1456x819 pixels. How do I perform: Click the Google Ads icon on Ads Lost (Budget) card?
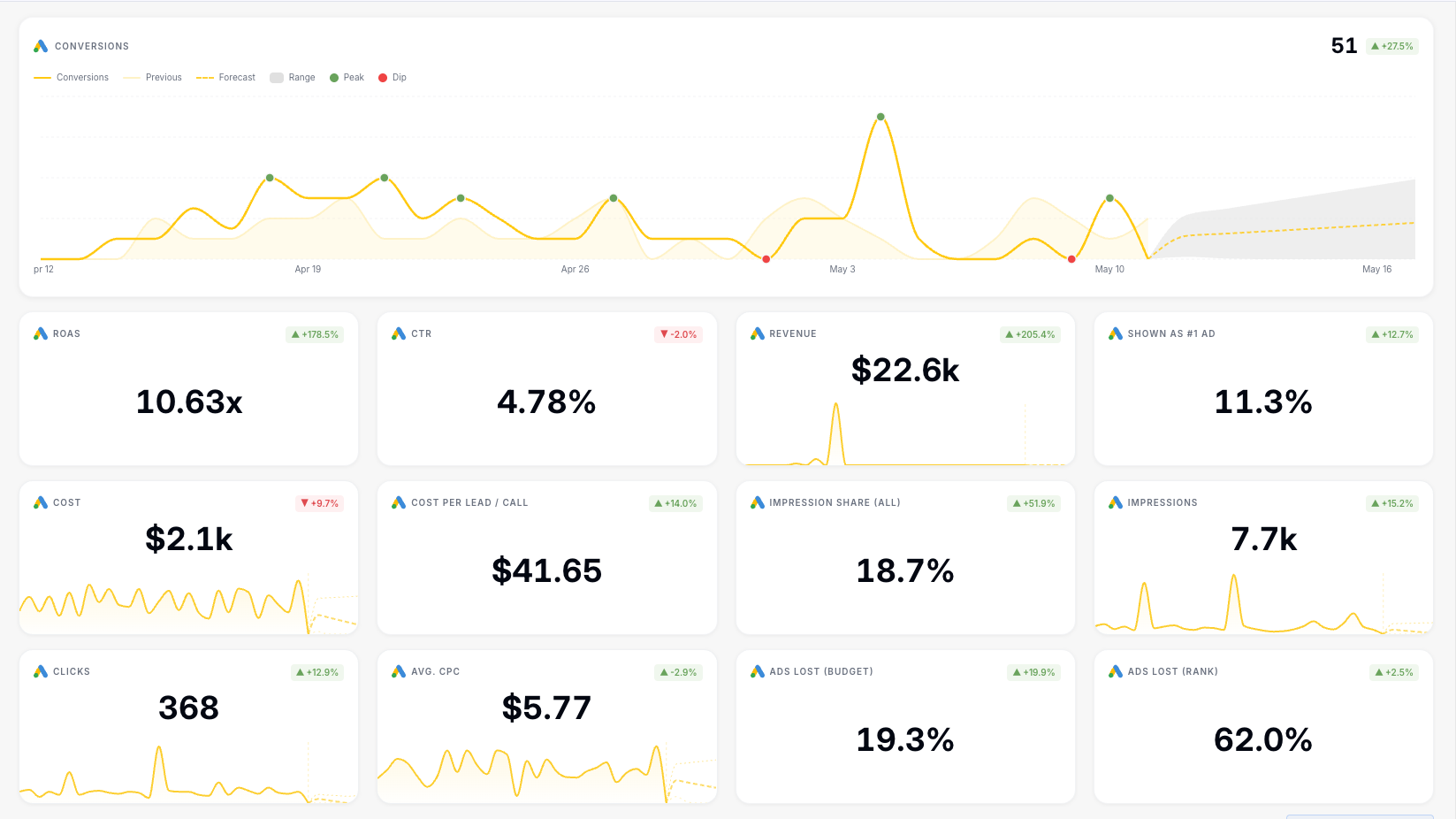pos(758,671)
